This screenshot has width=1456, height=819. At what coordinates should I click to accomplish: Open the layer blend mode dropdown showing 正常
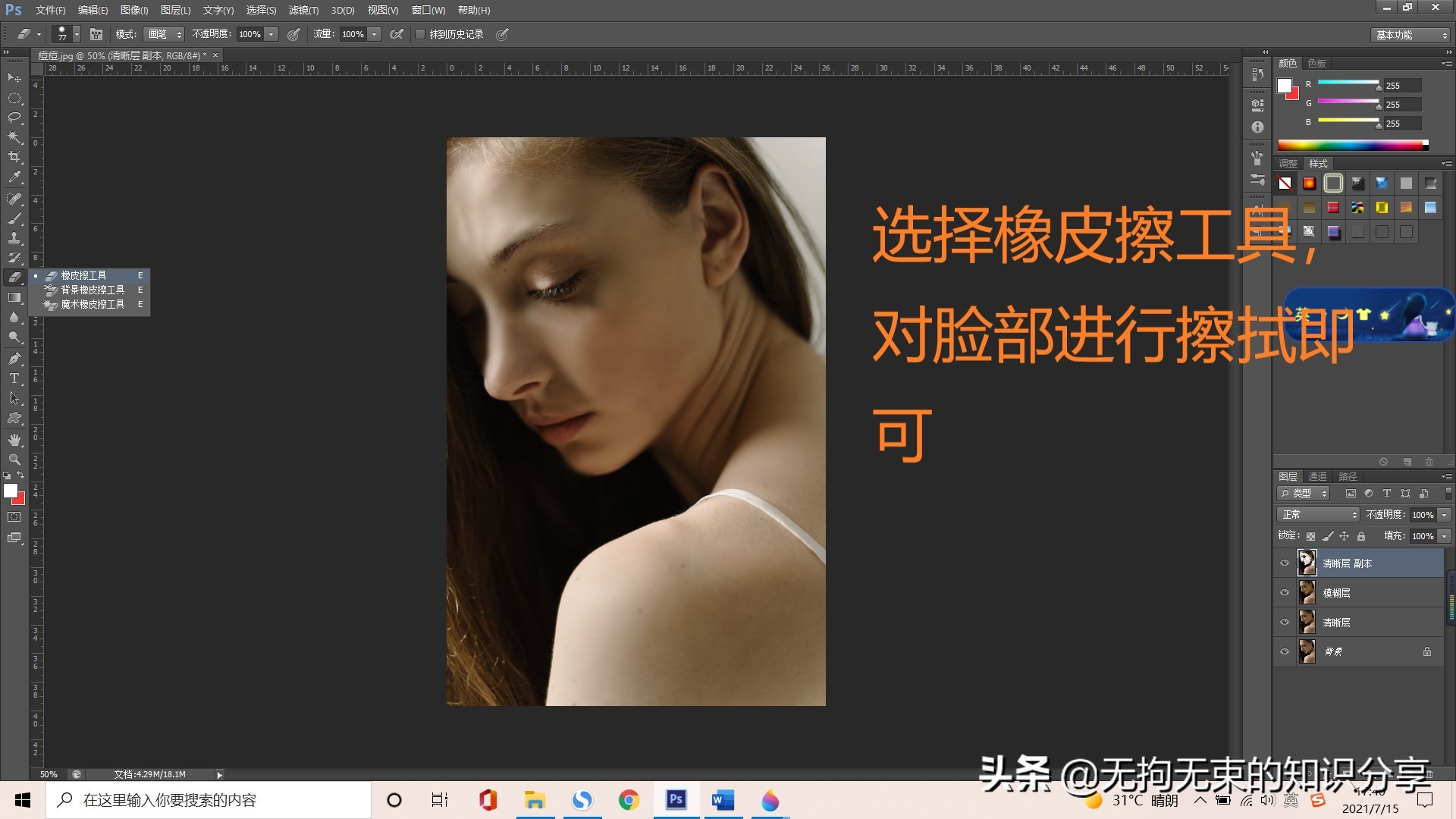tap(1317, 515)
